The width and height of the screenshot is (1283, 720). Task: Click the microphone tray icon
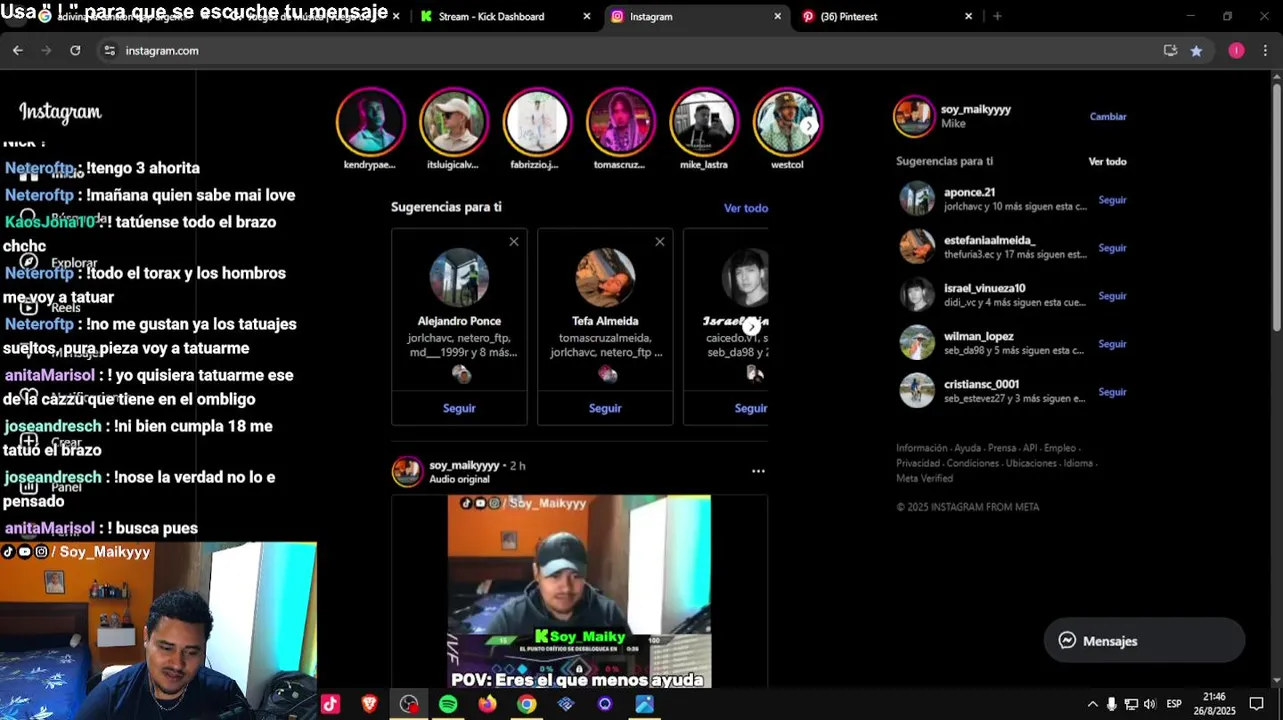pyautogui.click(x=1111, y=704)
